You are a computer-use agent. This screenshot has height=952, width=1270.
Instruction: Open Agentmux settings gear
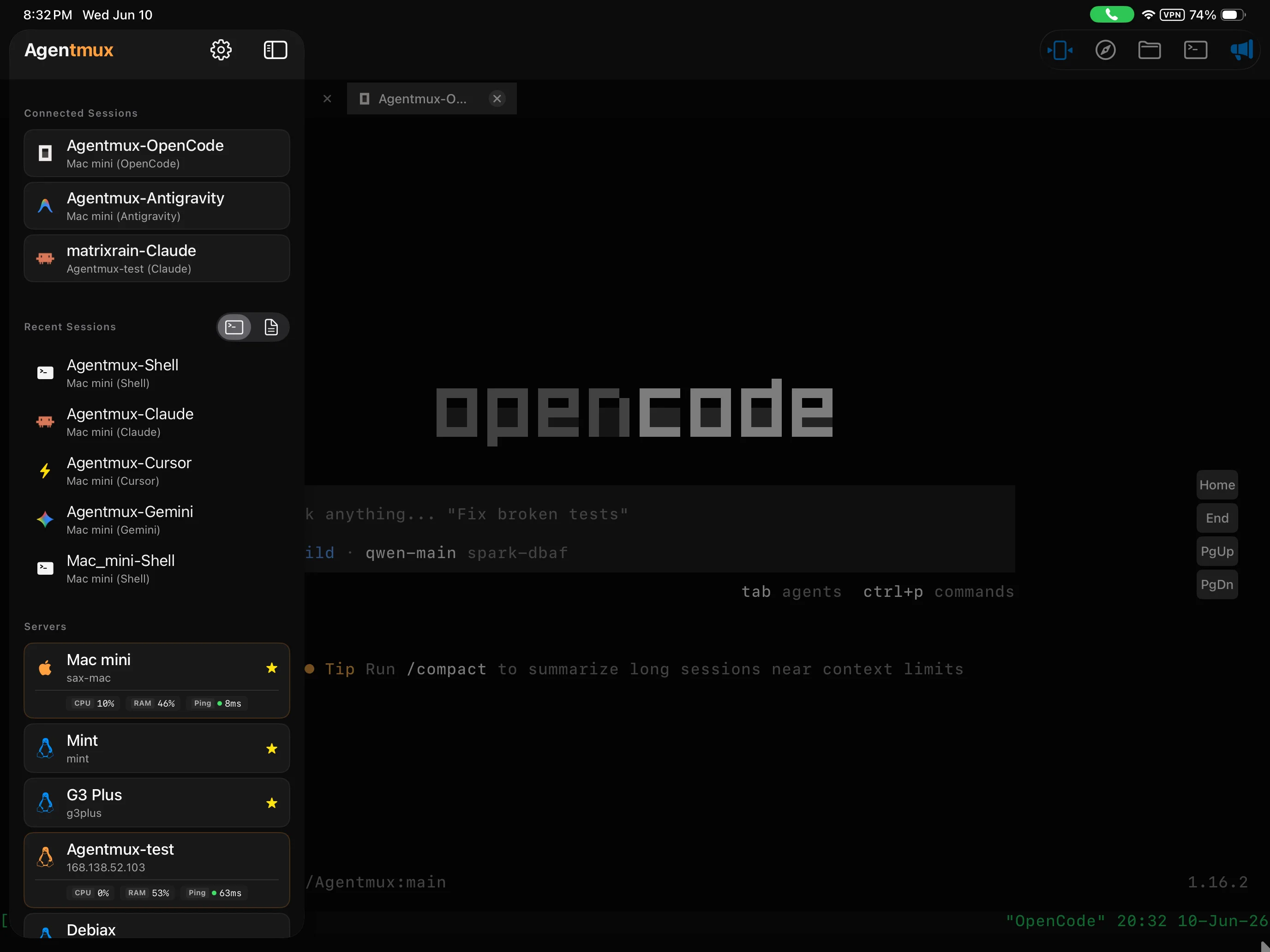pos(221,50)
